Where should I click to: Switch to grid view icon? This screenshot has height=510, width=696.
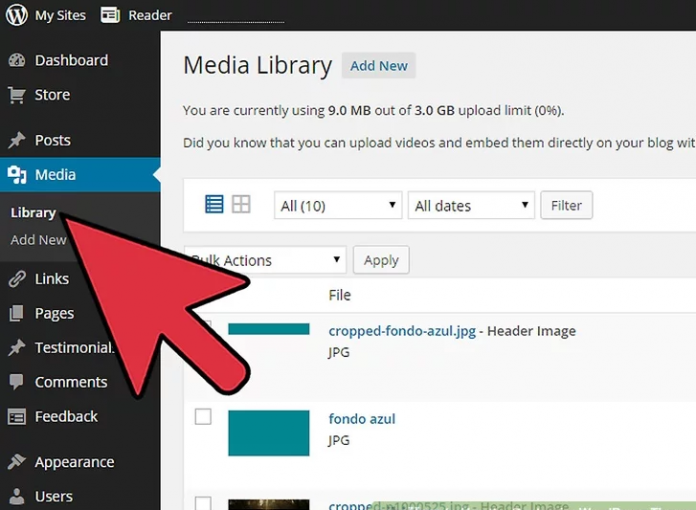(x=241, y=204)
